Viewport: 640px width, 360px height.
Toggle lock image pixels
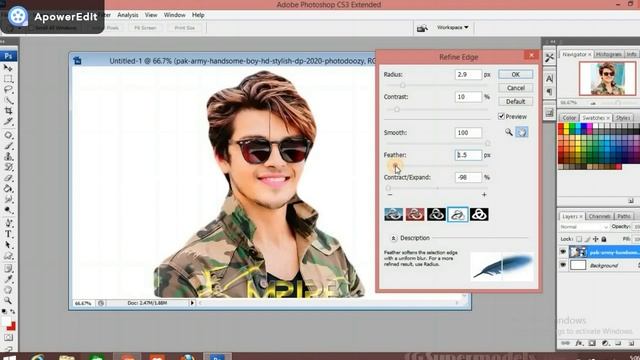(x=587, y=239)
